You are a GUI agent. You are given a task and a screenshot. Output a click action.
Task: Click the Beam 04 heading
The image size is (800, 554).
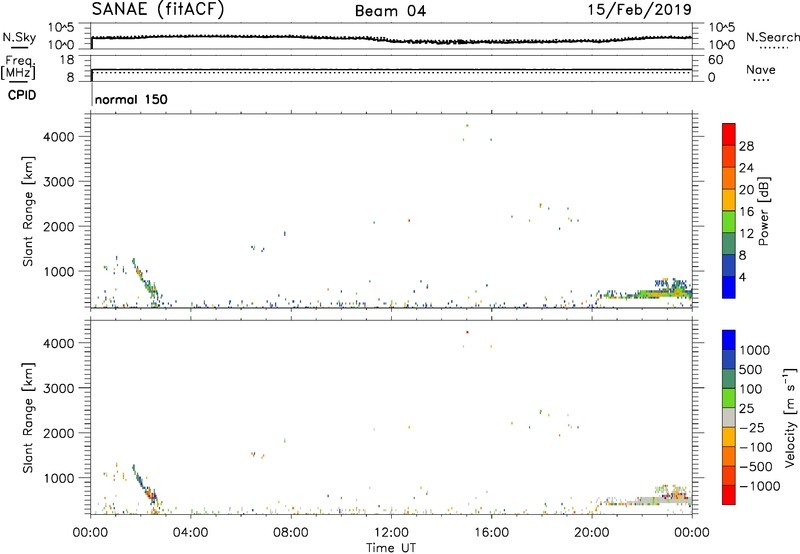pos(390,11)
